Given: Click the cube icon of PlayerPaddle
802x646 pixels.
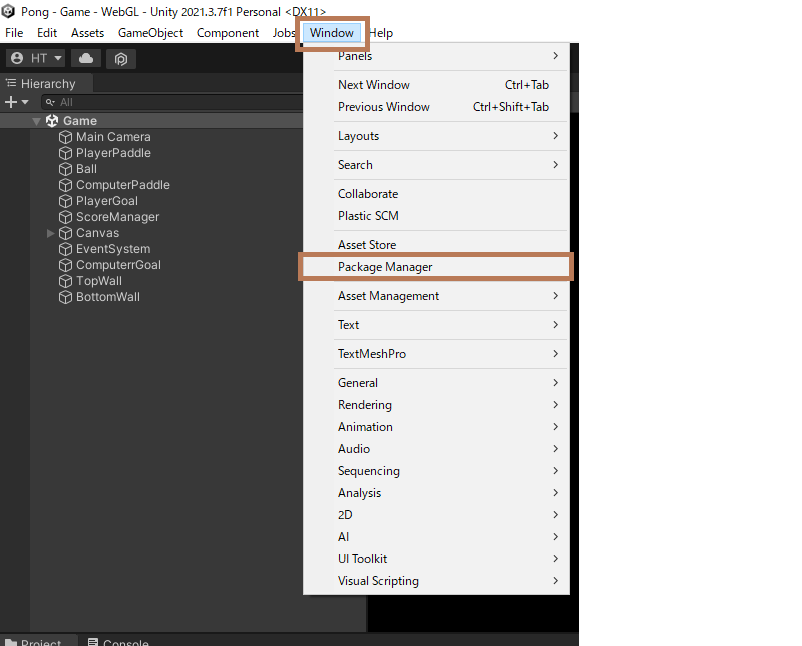Looking at the screenshot, I should (65, 153).
